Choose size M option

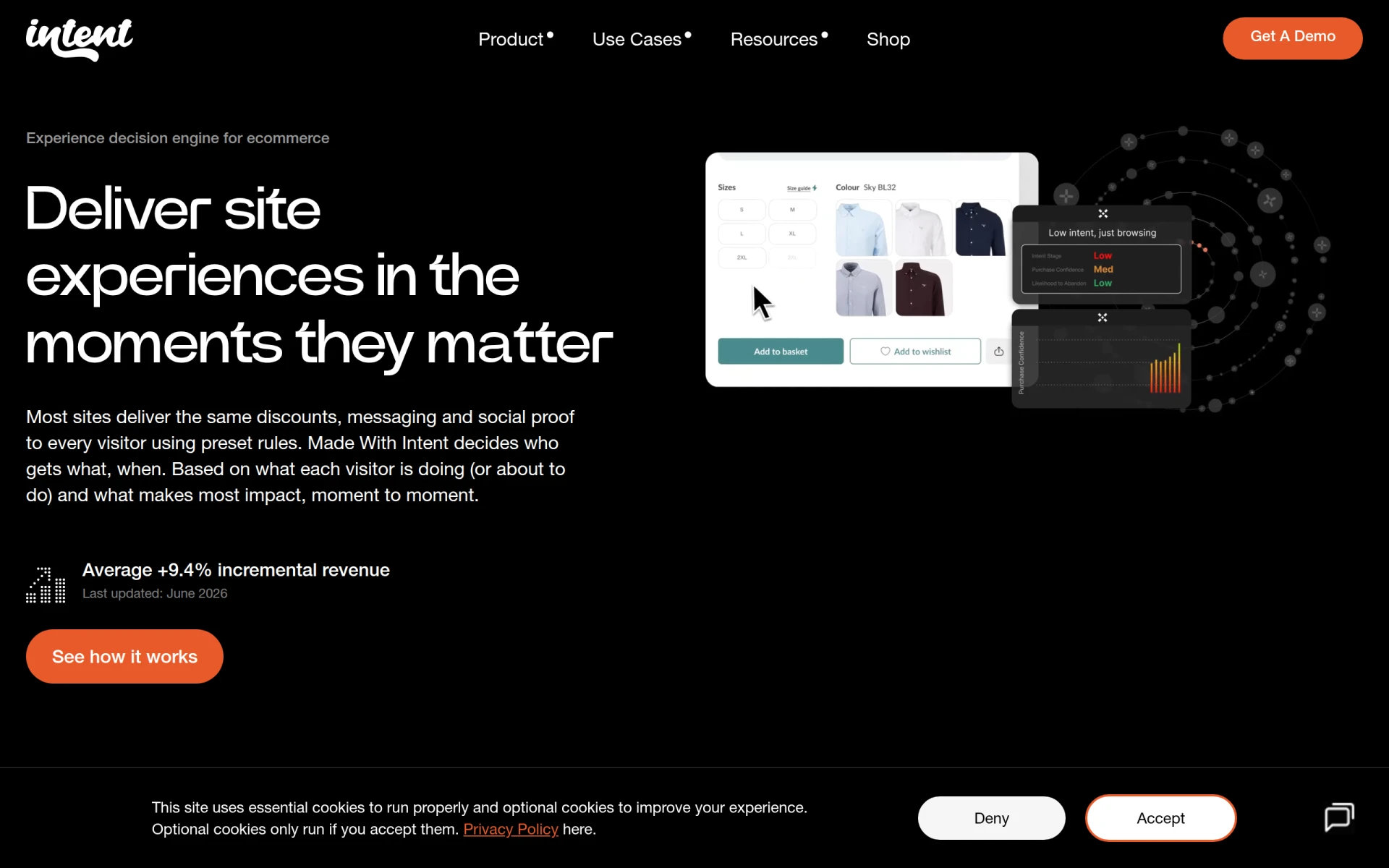coord(792,210)
